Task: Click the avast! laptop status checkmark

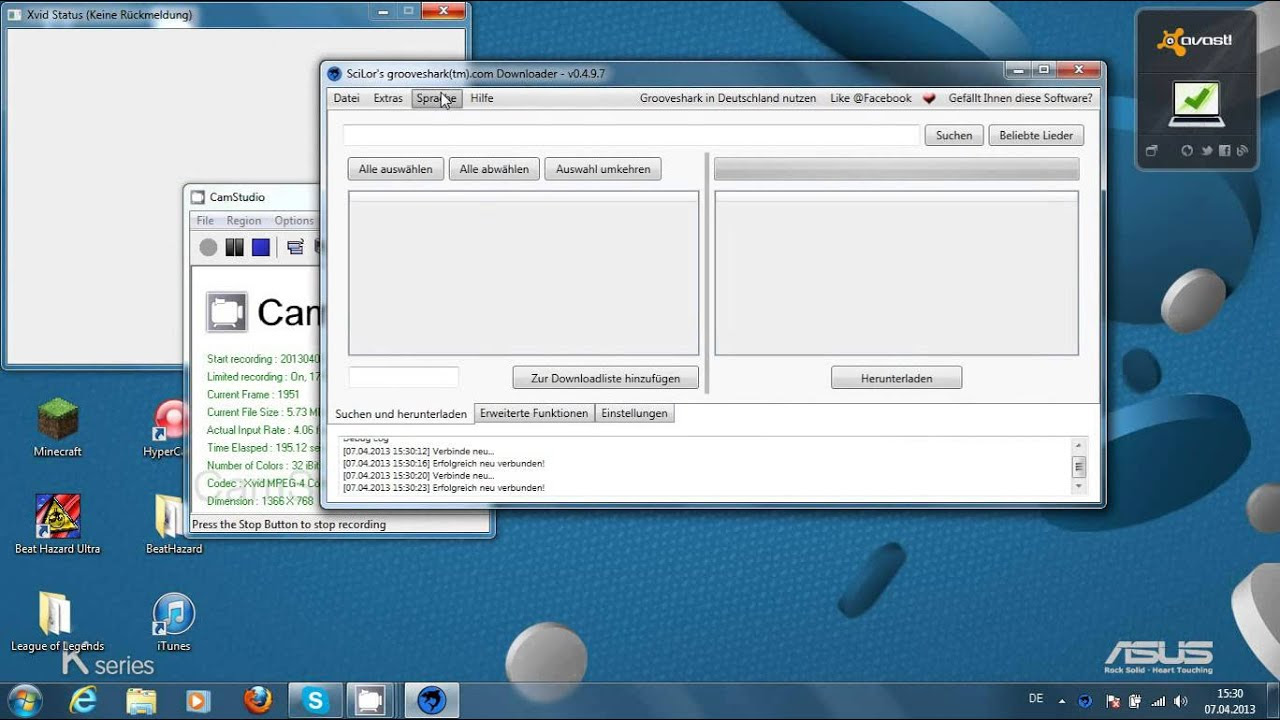Action: pos(1196,103)
